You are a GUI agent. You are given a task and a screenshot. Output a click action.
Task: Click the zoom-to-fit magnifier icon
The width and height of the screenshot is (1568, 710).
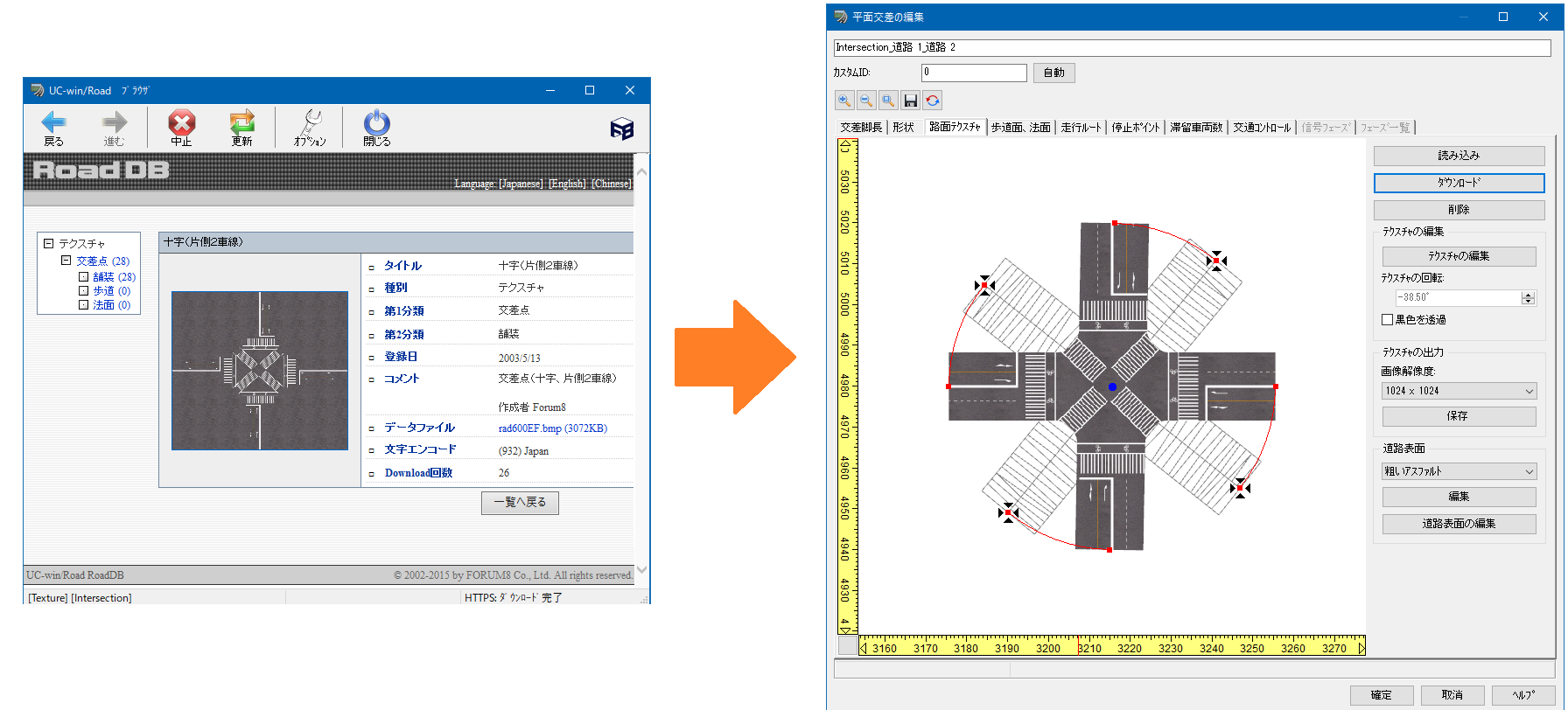888,101
